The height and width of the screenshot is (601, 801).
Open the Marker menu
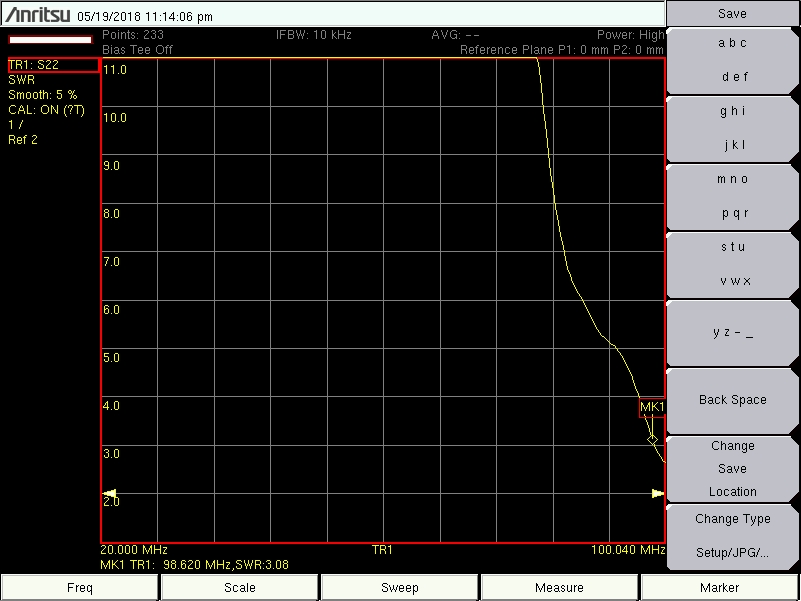(719, 588)
